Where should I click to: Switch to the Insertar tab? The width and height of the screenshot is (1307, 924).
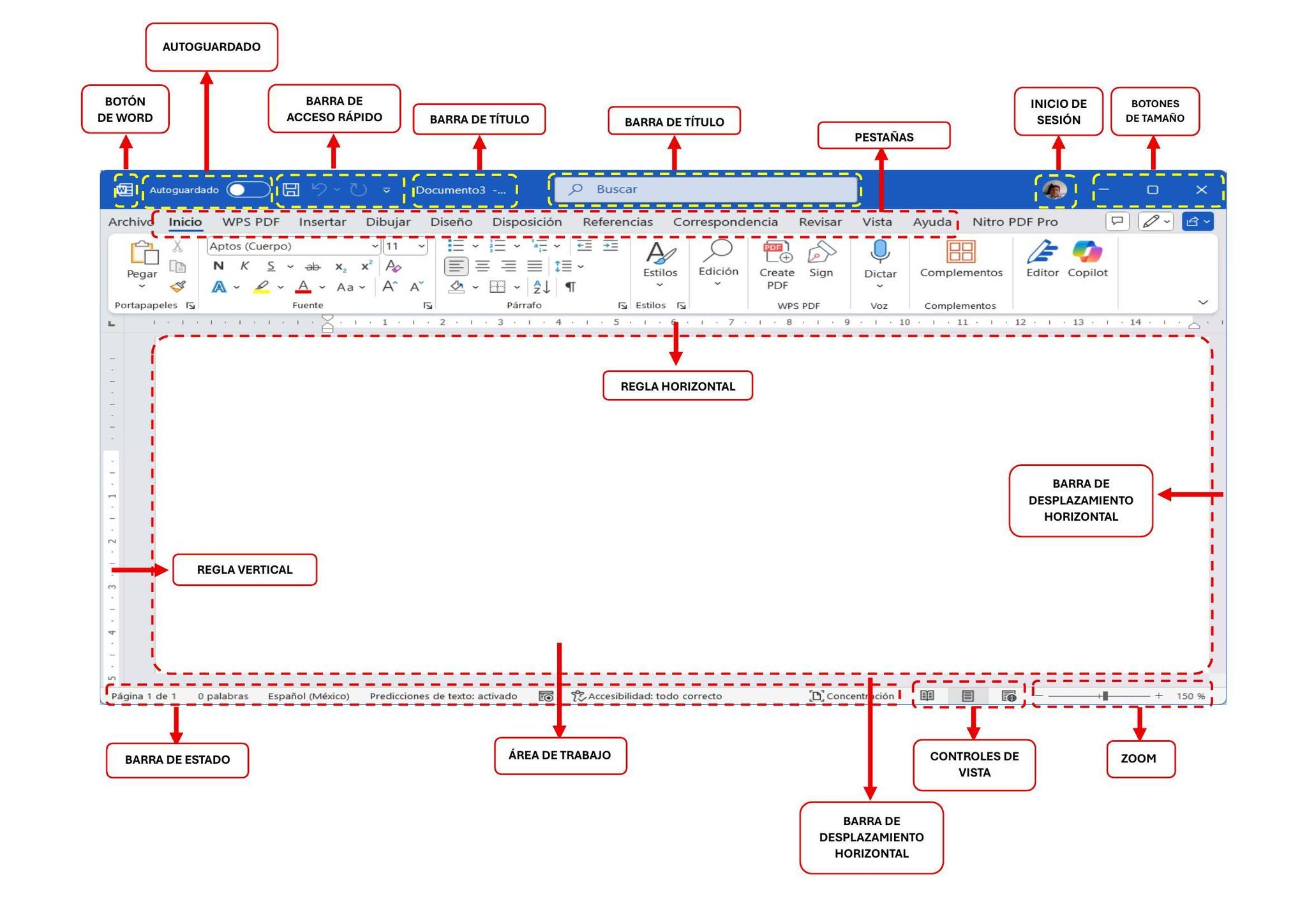pyautogui.click(x=322, y=222)
